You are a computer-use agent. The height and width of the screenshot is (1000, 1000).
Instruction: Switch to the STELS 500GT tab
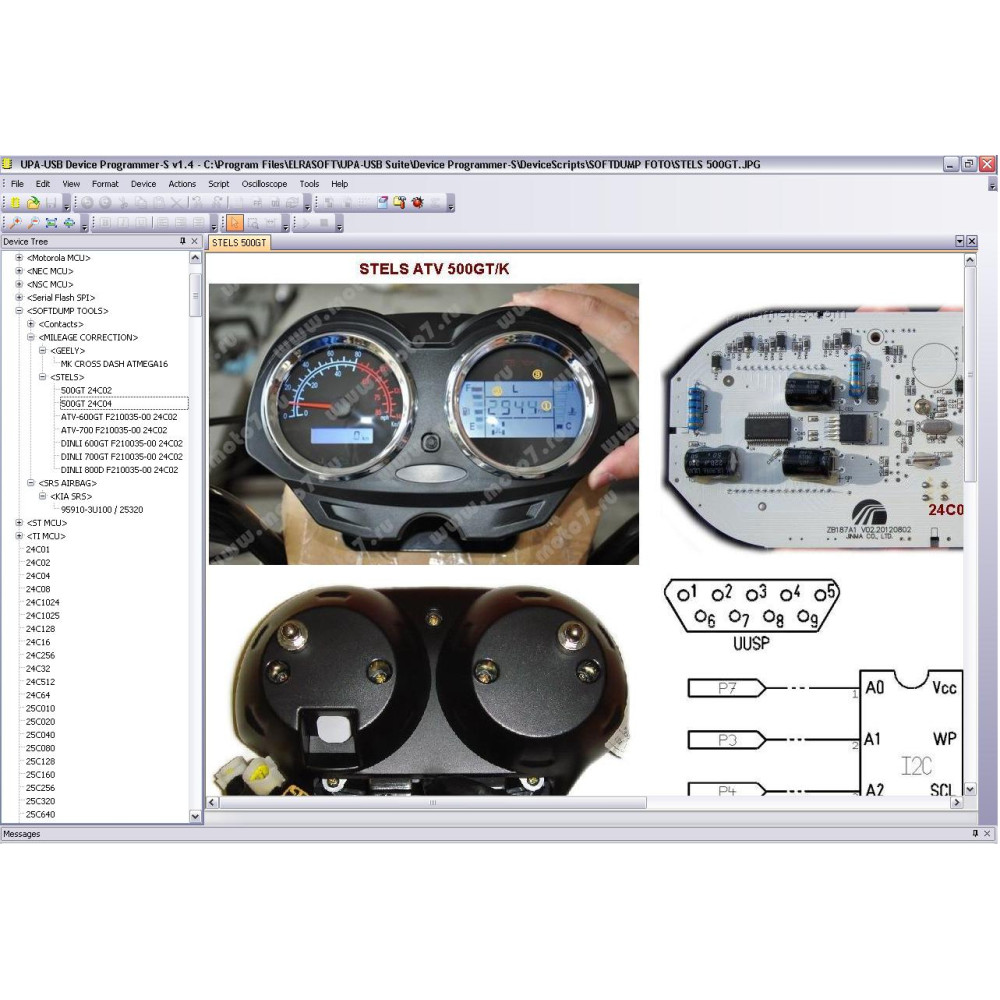(239, 242)
